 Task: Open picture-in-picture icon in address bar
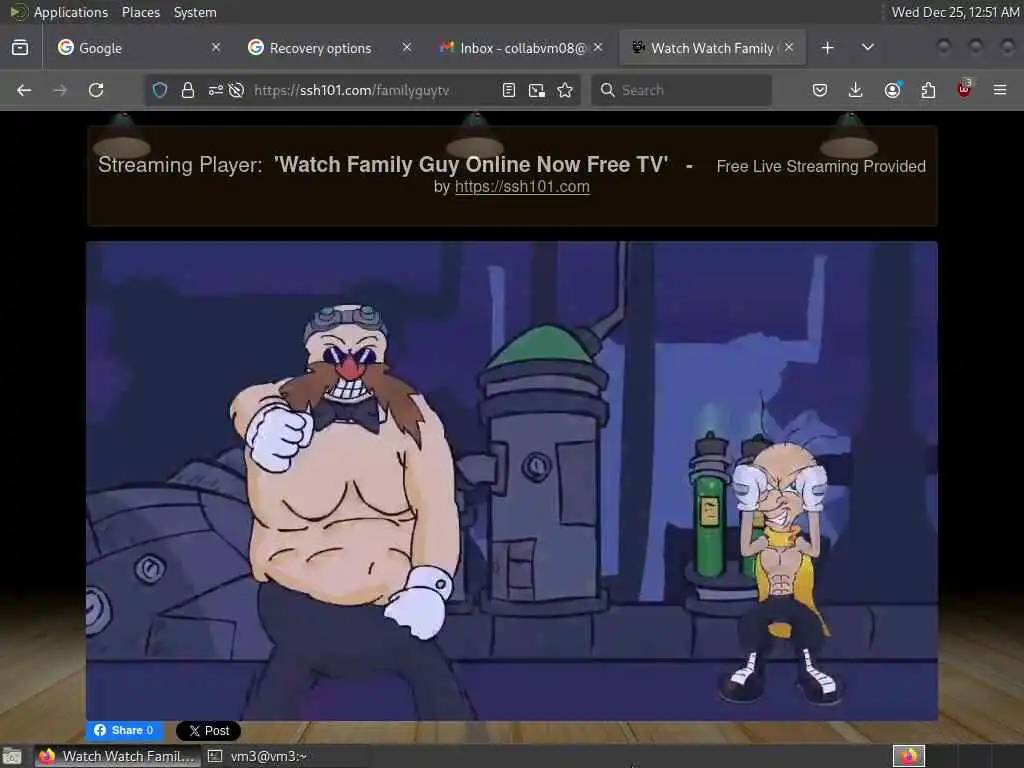point(537,90)
